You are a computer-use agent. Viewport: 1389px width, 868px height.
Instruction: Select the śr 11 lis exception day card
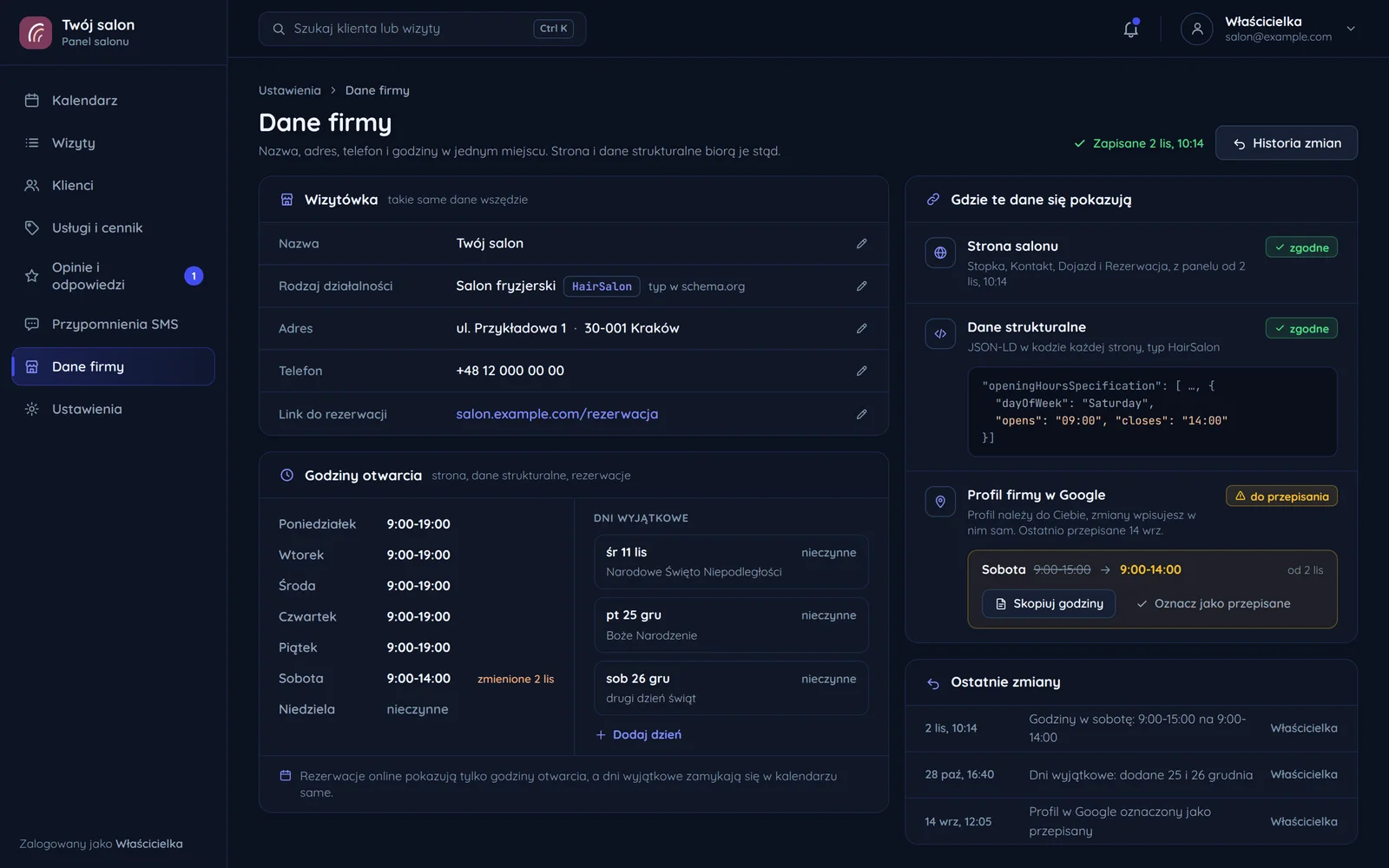731,562
